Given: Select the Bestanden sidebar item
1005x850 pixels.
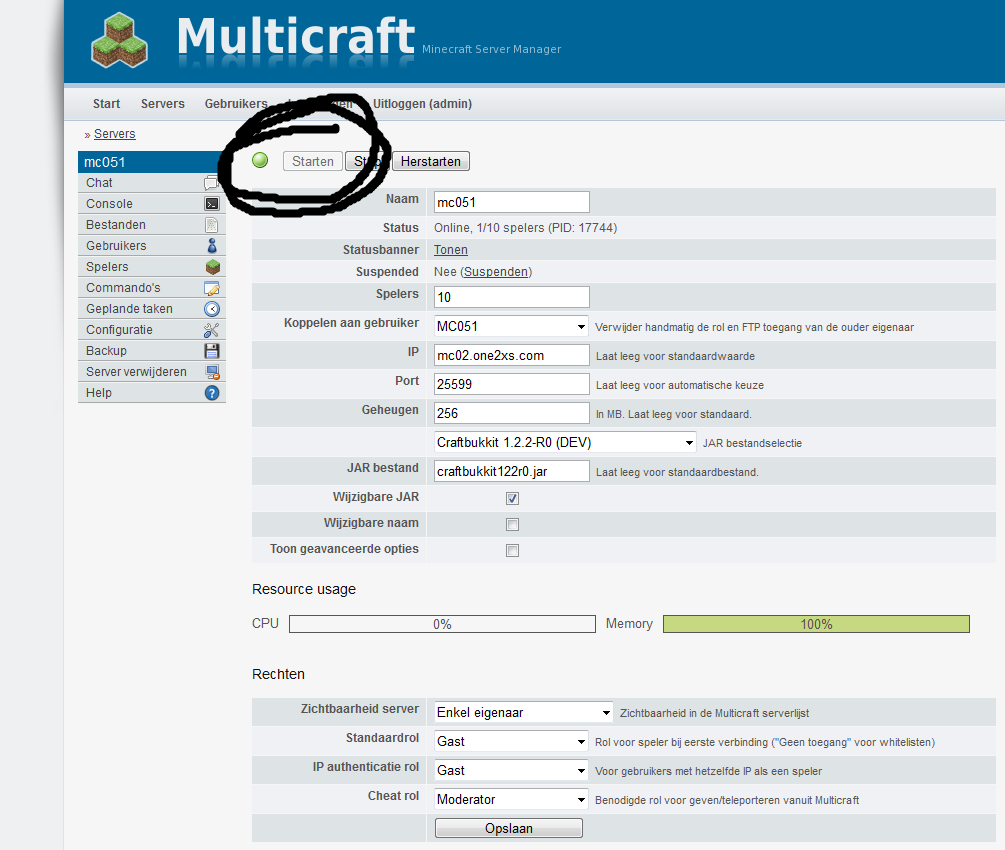Looking at the screenshot, I should coord(152,225).
